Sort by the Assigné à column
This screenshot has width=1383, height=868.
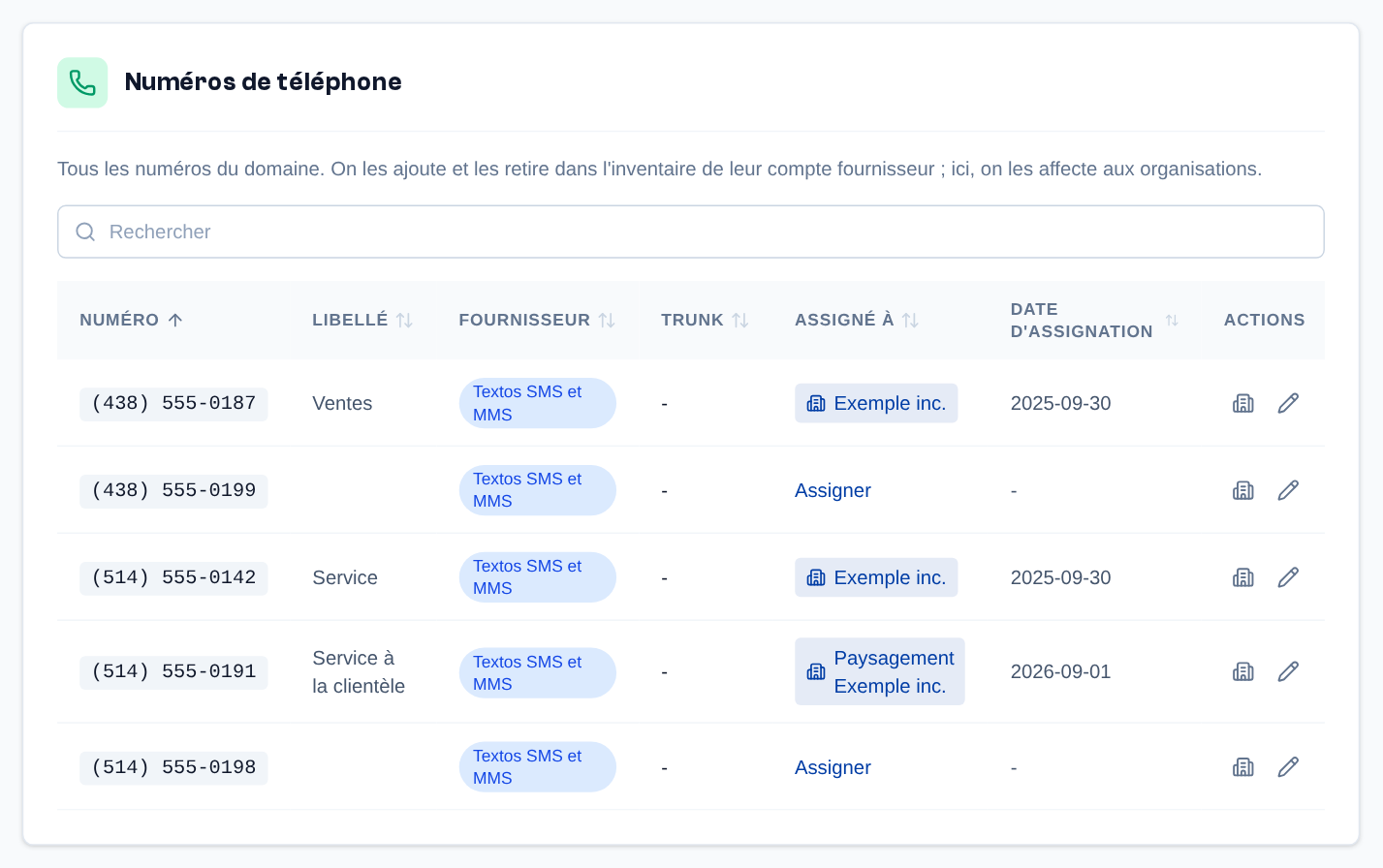click(857, 320)
